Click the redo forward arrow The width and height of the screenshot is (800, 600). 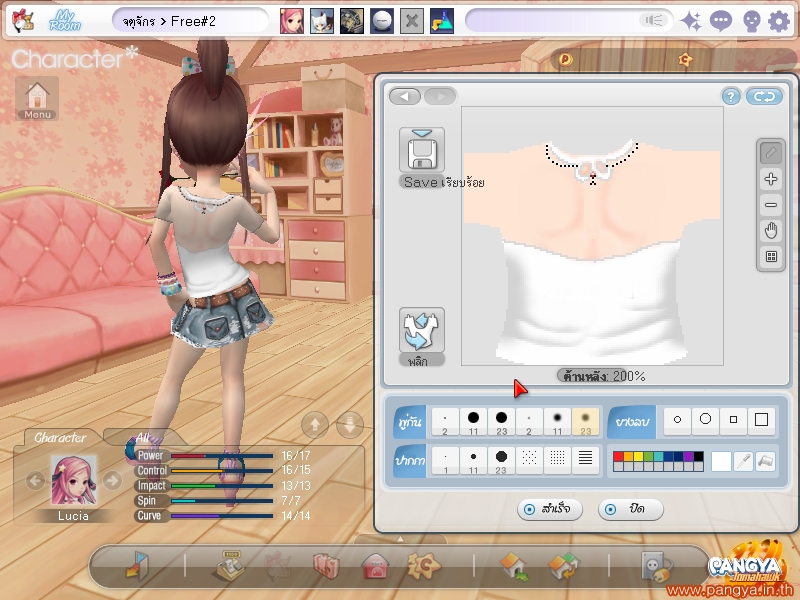(x=440, y=96)
